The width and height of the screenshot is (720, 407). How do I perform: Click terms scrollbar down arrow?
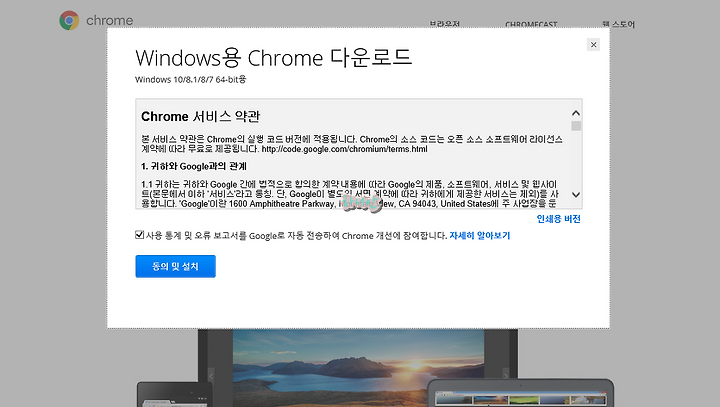(576, 195)
